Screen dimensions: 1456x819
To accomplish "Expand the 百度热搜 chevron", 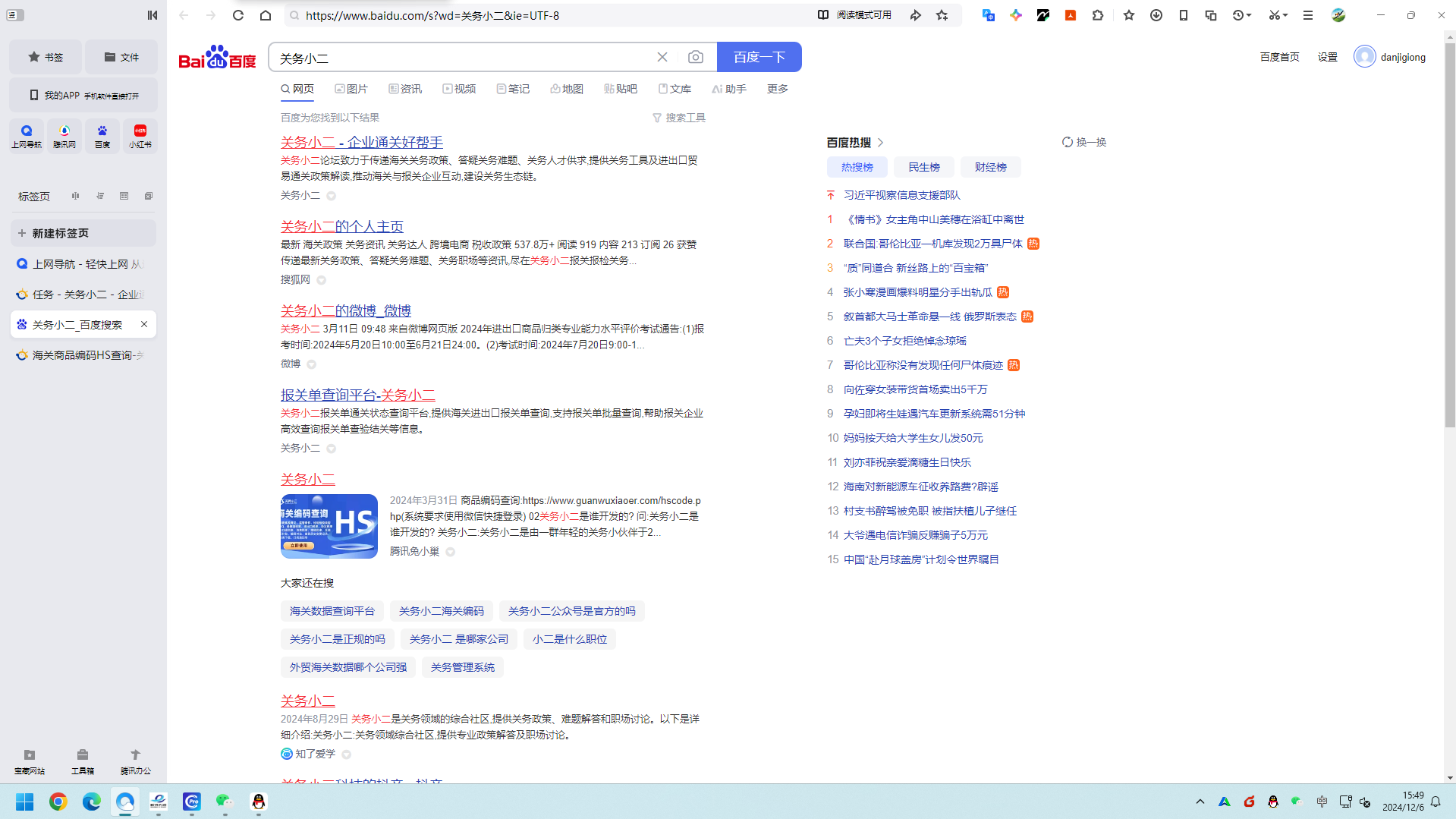I will [x=881, y=143].
